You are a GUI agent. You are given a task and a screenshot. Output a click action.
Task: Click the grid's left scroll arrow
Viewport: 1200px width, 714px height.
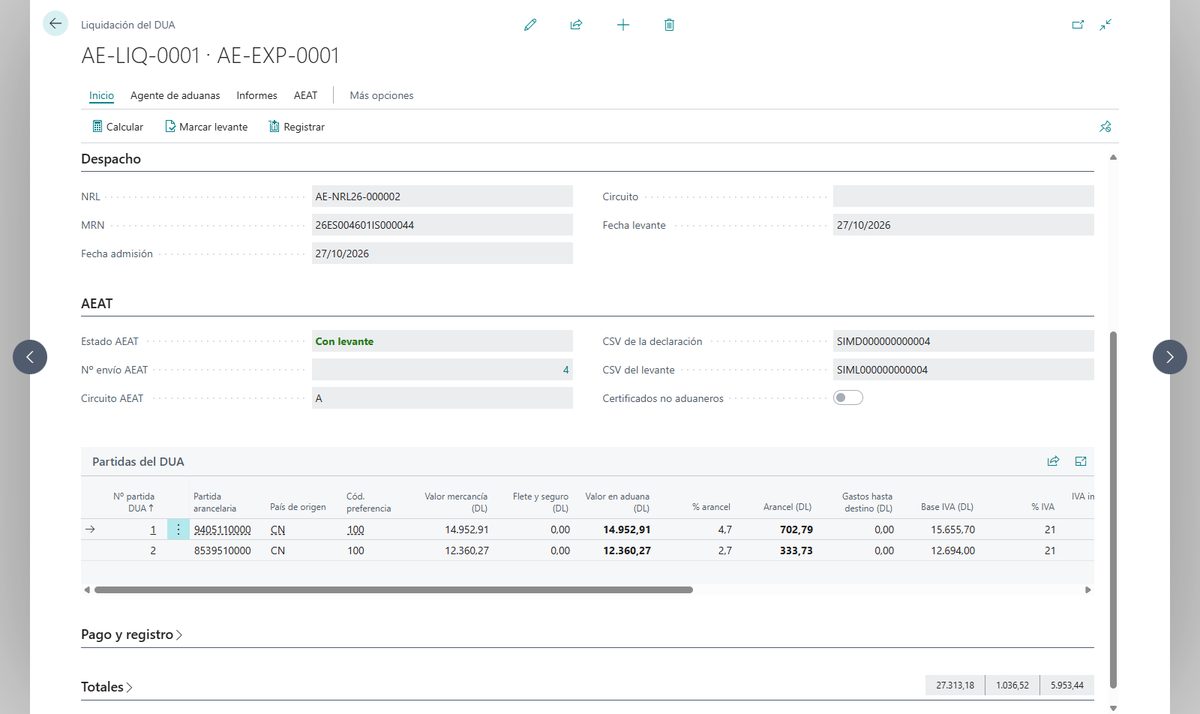point(86,590)
